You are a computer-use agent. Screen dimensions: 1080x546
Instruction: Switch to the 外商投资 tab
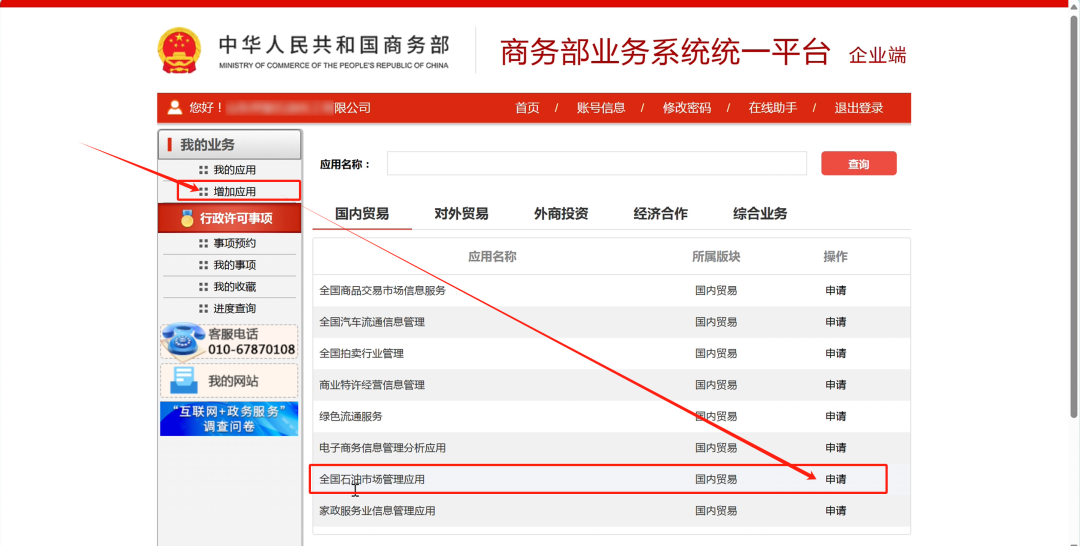coord(561,213)
